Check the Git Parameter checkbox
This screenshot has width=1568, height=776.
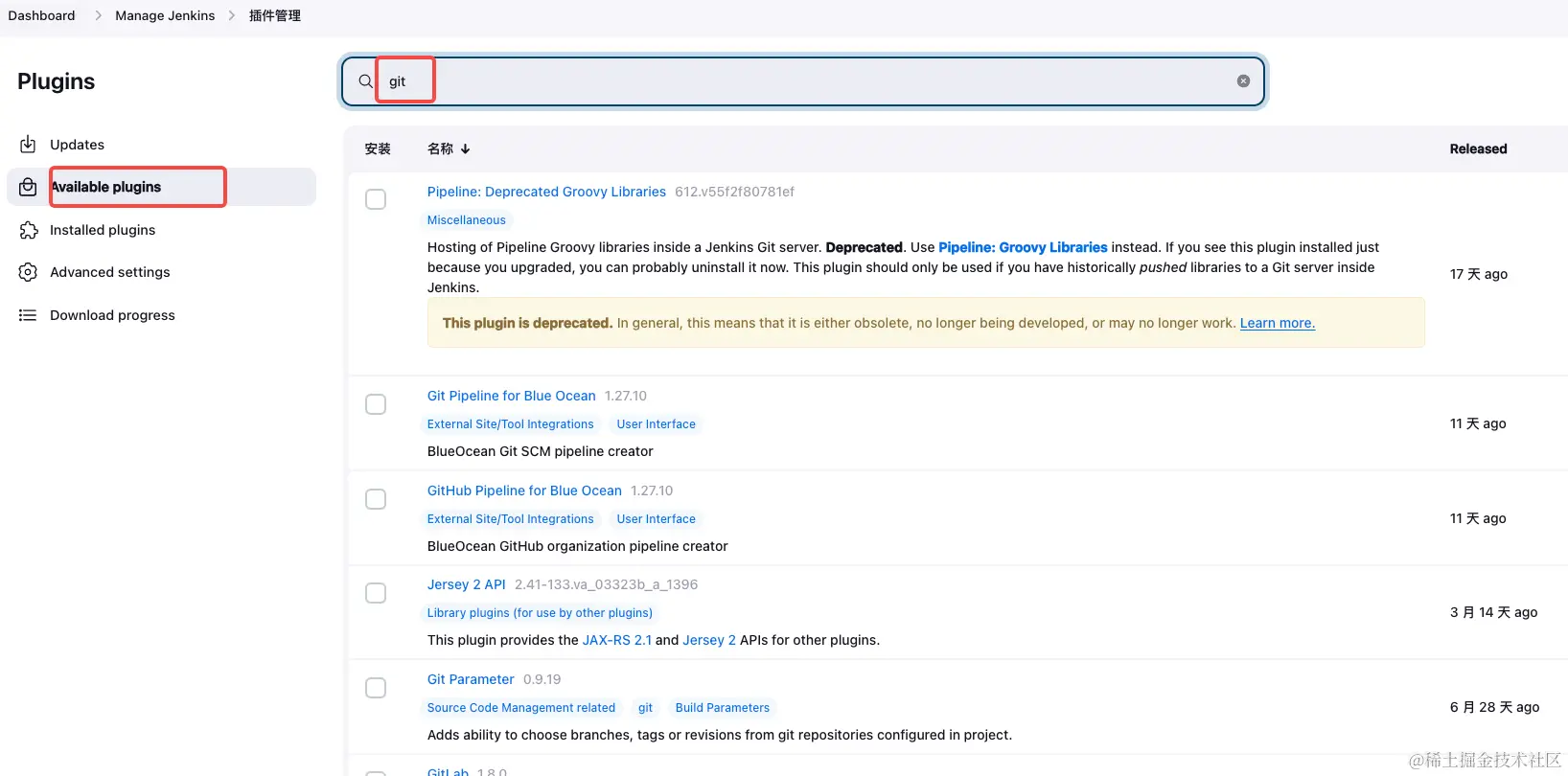click(376, 688)
